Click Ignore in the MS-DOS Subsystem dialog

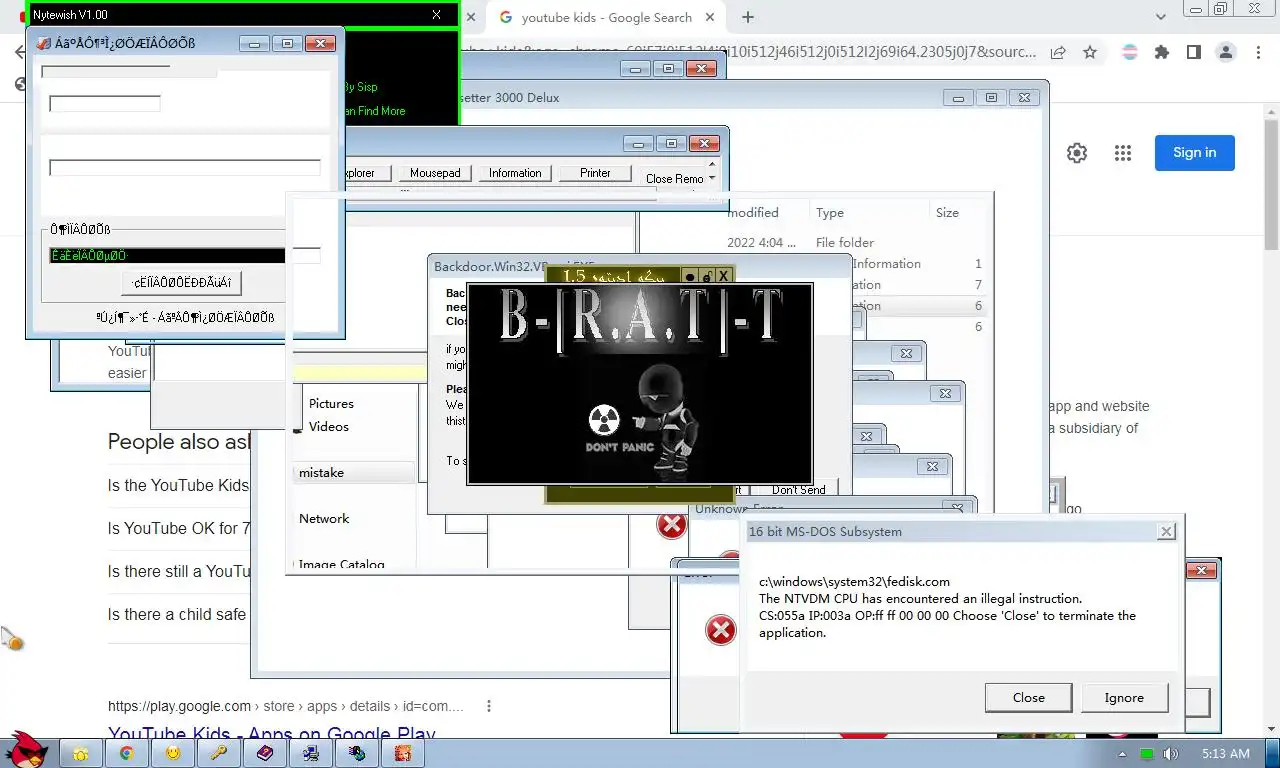(1124, 698)
